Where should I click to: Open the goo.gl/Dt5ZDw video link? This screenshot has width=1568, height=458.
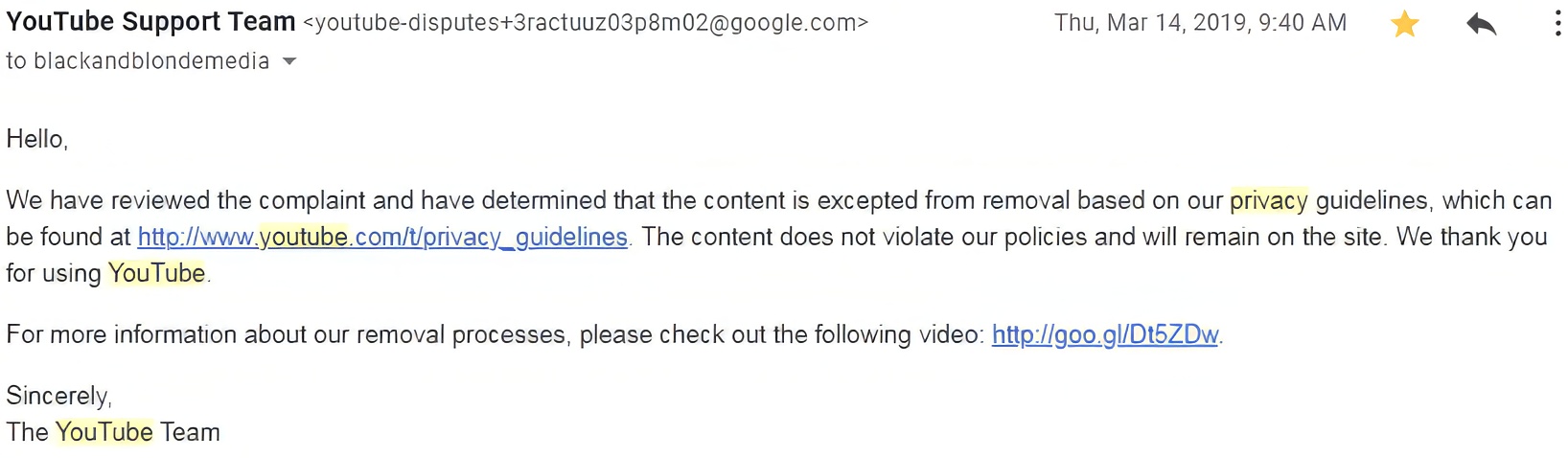point(1105,334)
